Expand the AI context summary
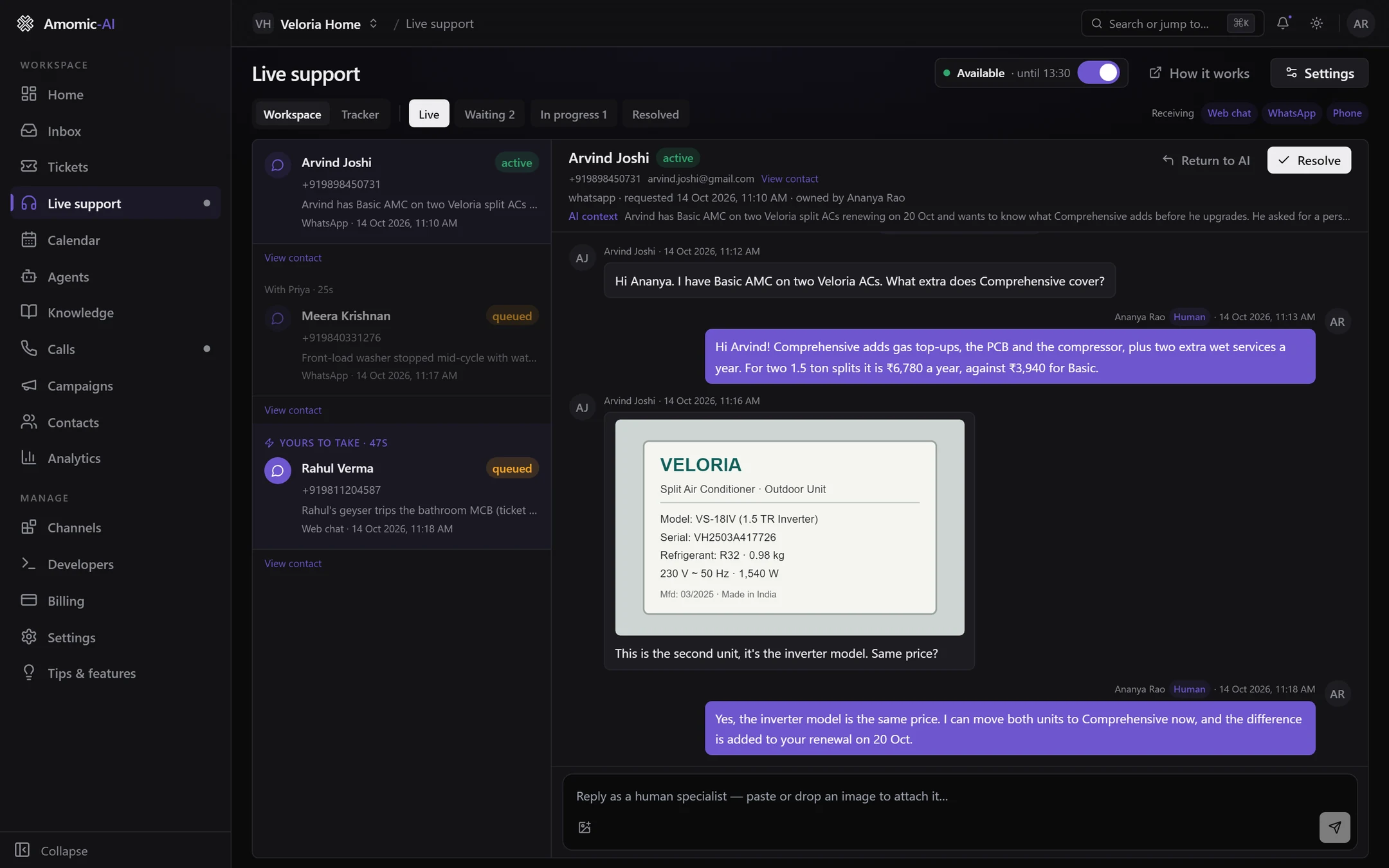Screen dimensions: 1389x868 click(959, 216)
